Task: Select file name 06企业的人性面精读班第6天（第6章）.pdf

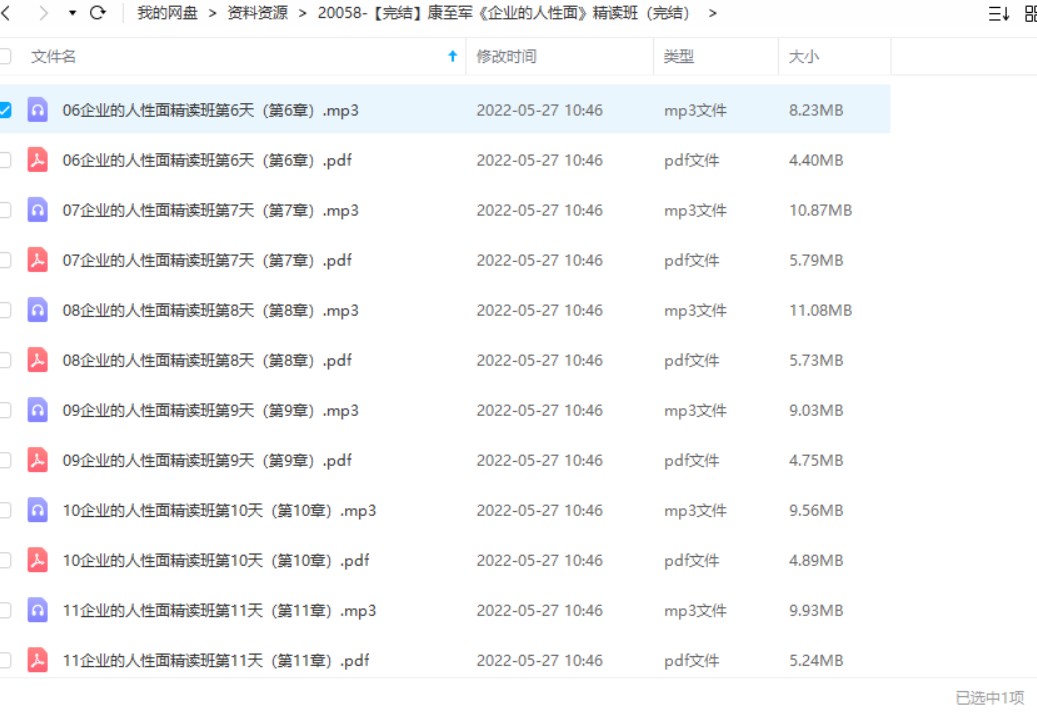Action: click(x=207, y=160)
